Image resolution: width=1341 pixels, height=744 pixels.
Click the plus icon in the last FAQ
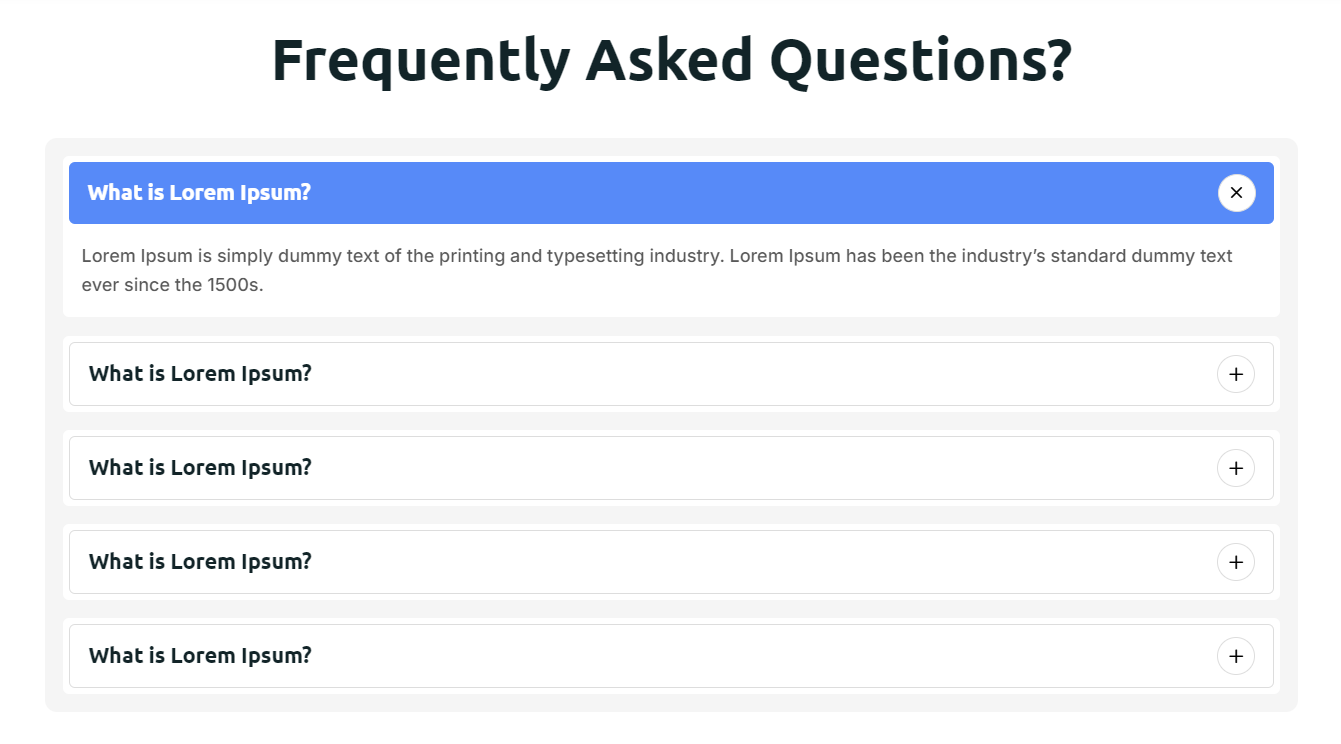1236,656
